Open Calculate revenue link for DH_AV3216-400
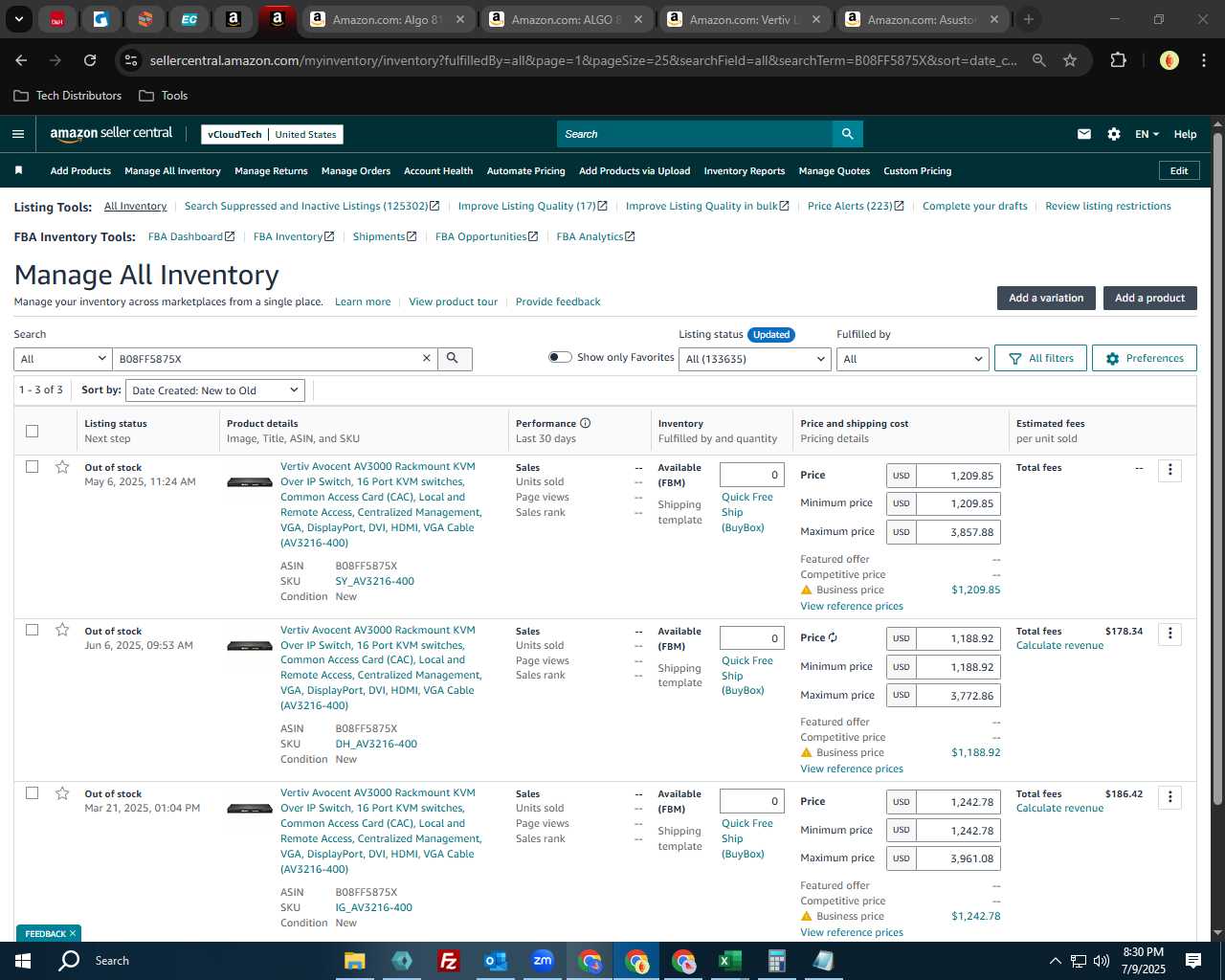This screenshot has width=1225, height=980. click(1059, 645)
